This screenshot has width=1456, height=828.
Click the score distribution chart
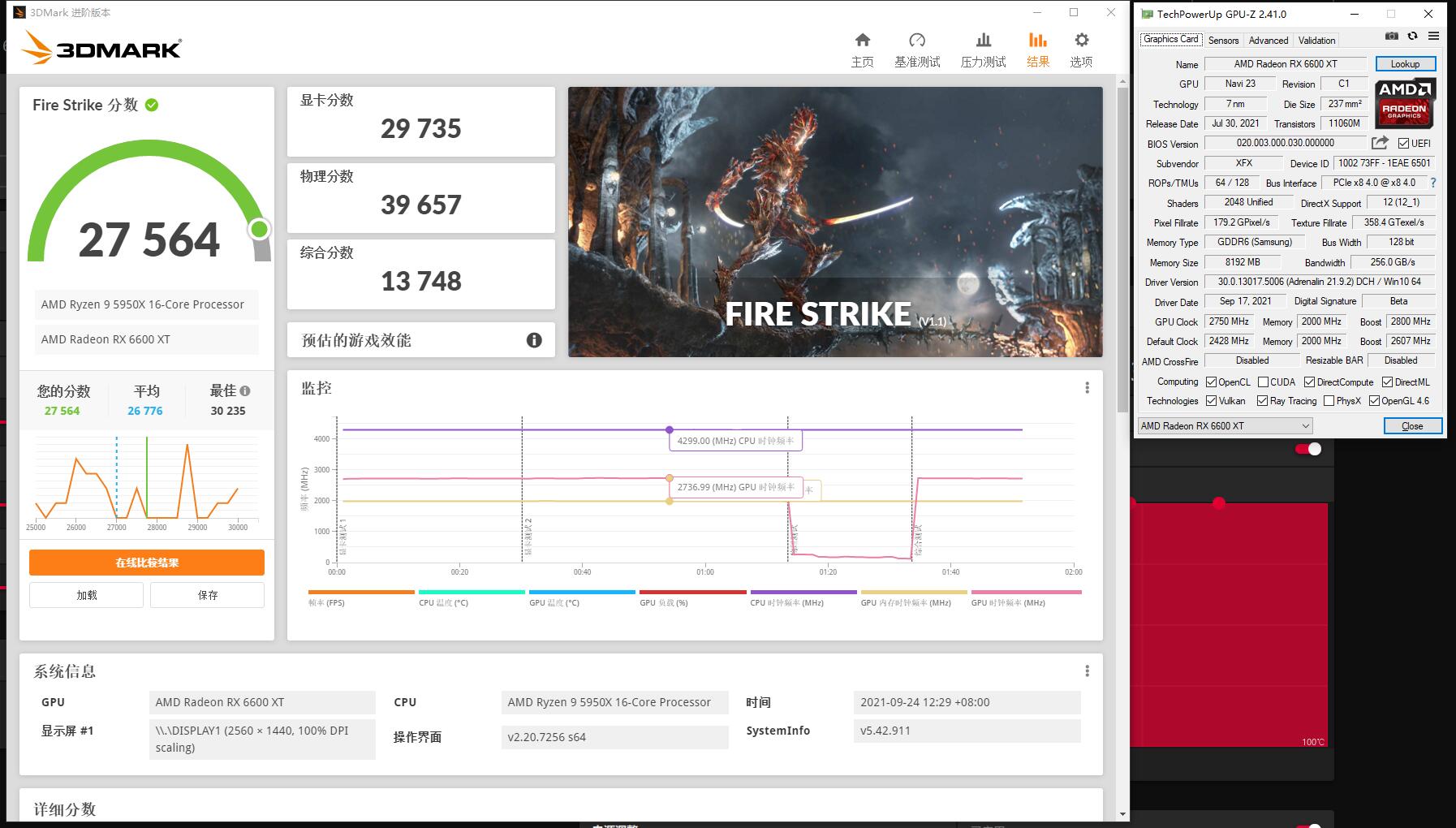147,483
